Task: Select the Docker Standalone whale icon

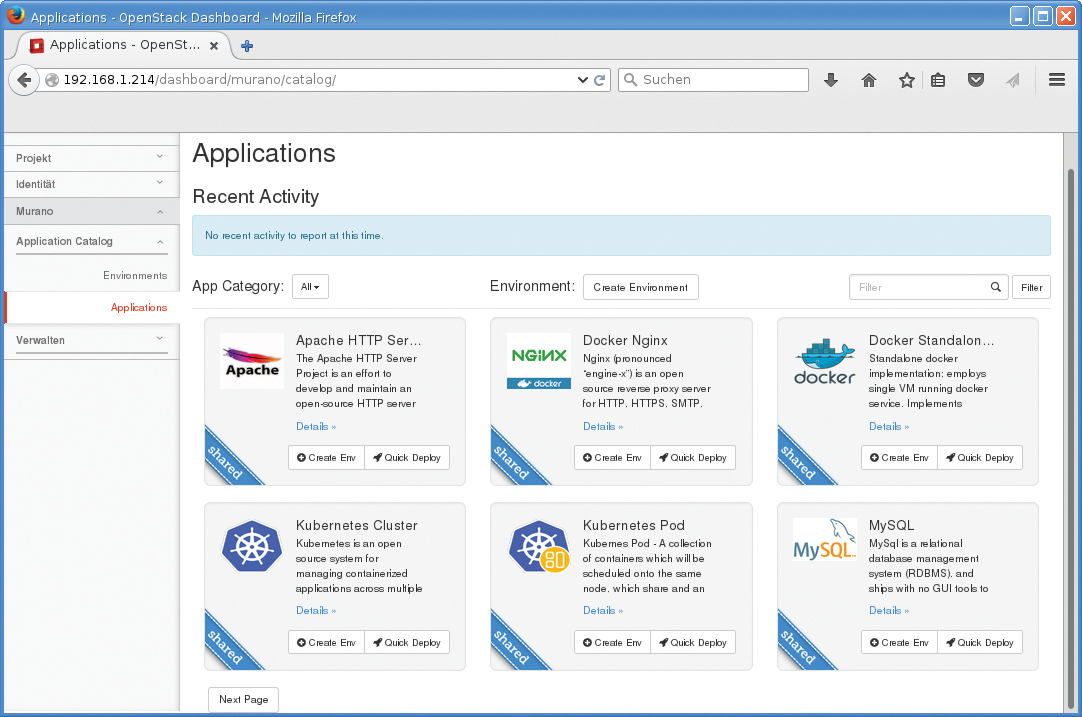Action: click(824, 361)
